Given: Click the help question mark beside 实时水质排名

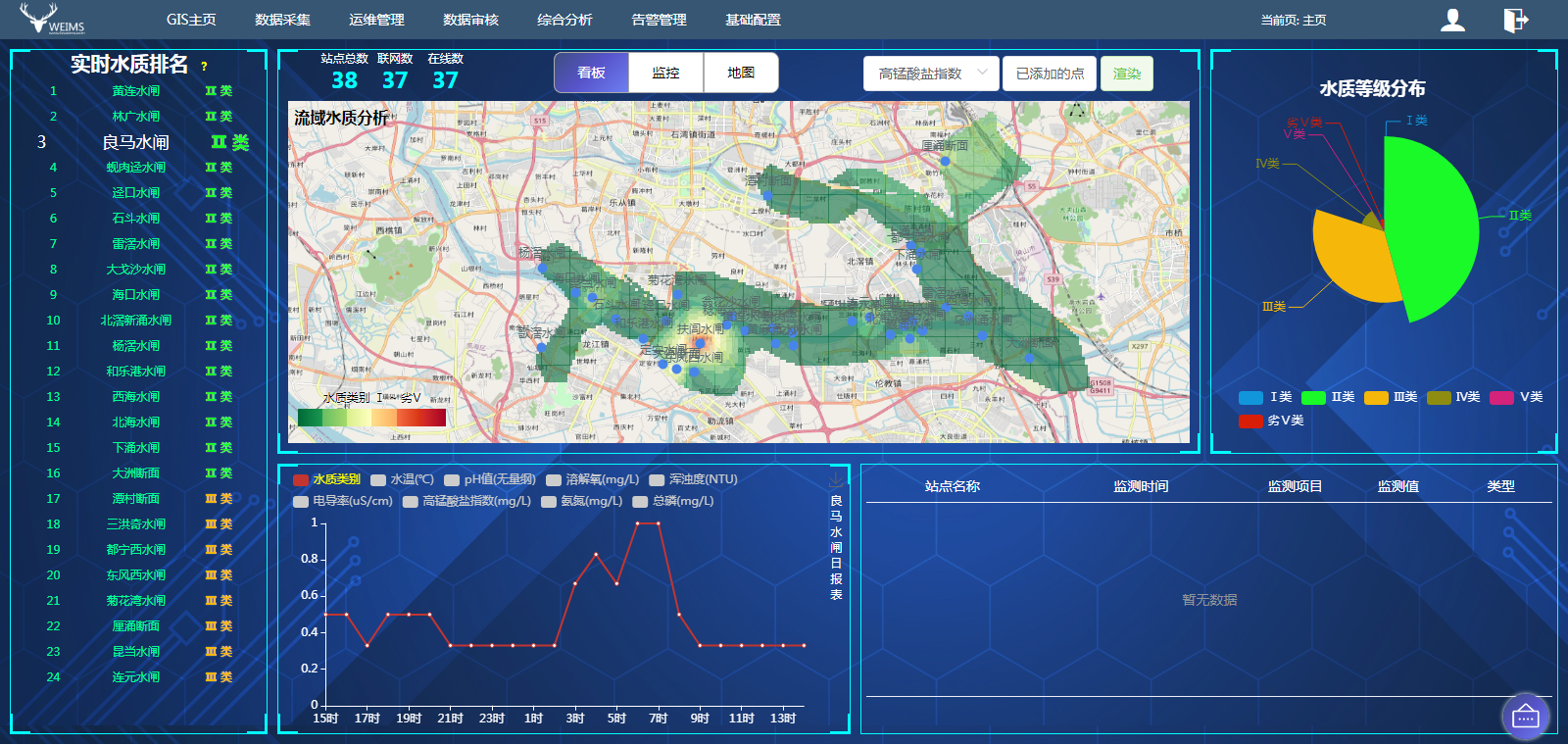Looking at the screenshot, I should pyautogui.click(x=204, y=67).
